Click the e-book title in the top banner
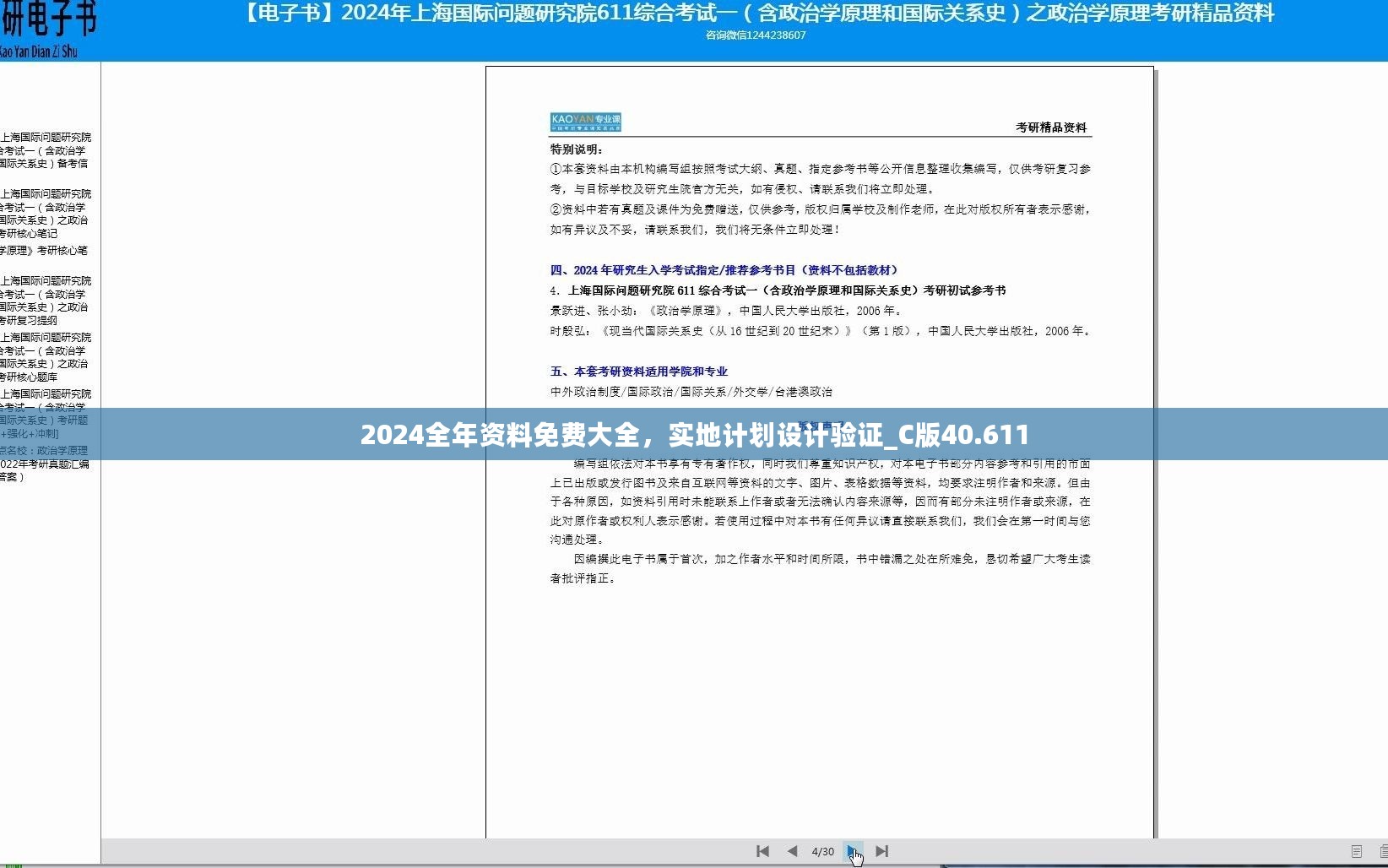The height and width of the screenshot is (868, 1388). tap(757, 14)
